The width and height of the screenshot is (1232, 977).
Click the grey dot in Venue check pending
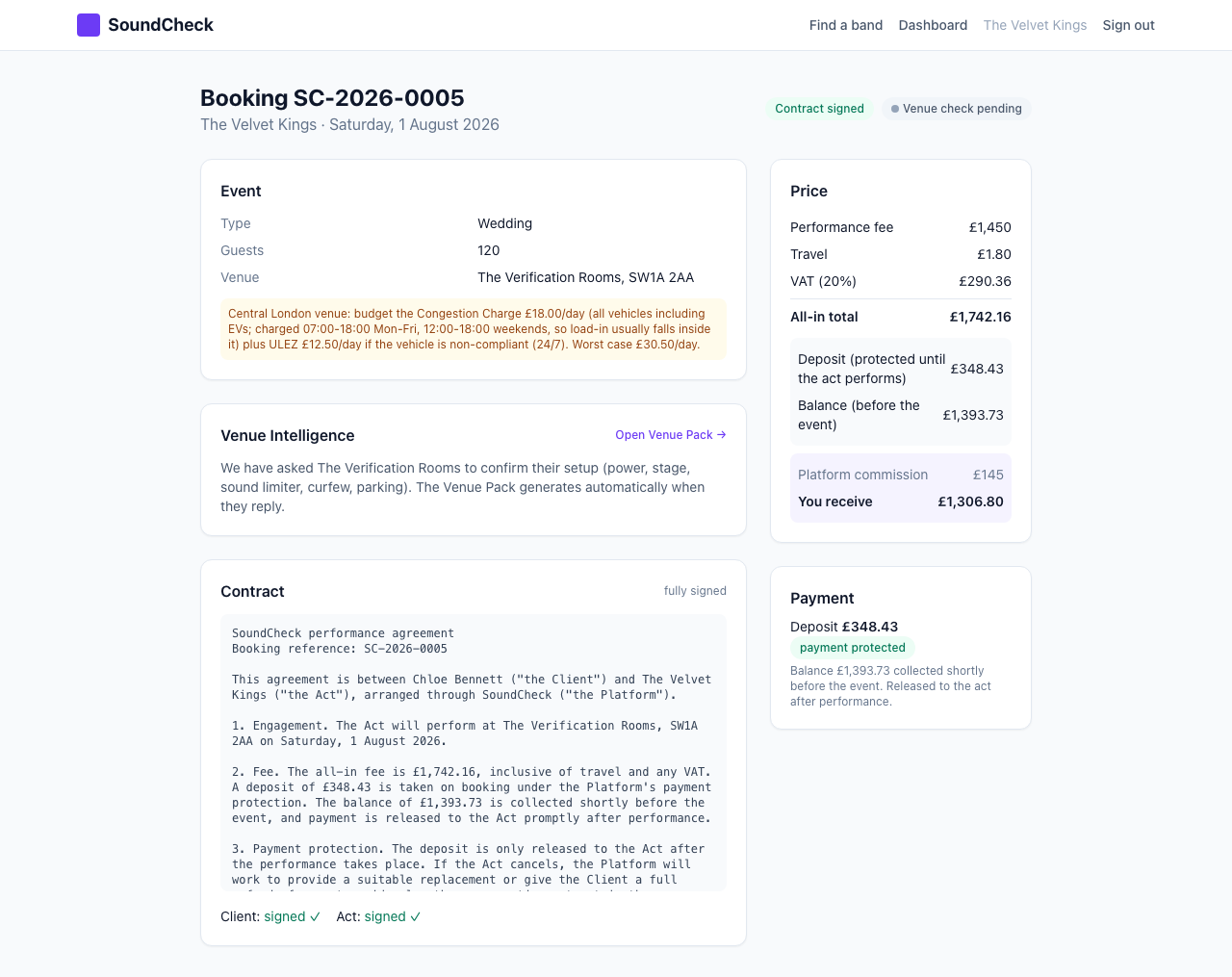coord(895,109)
